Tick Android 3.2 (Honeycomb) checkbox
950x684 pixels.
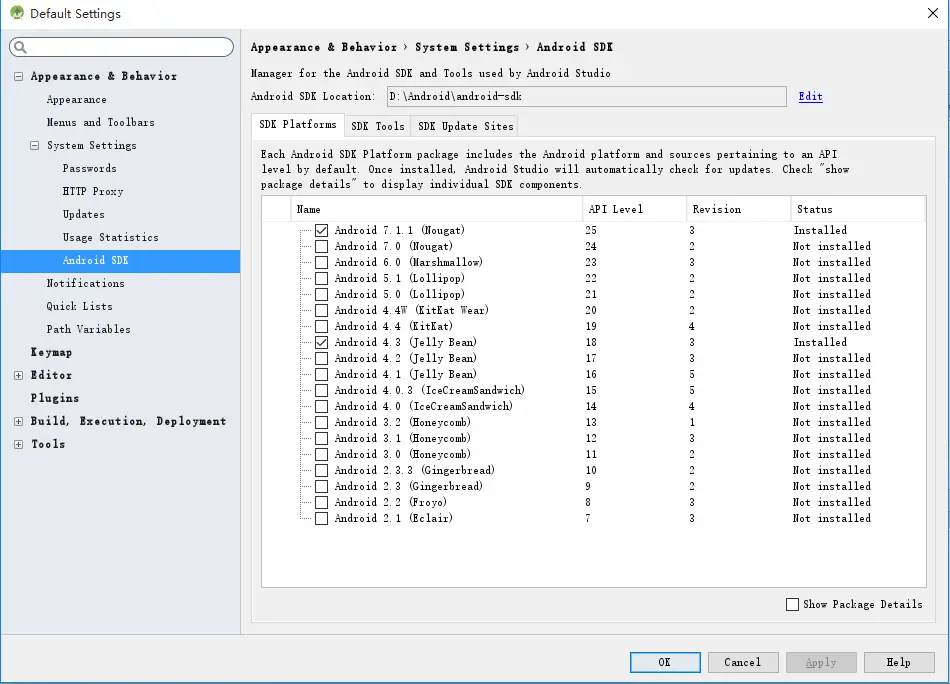(322, 422)
